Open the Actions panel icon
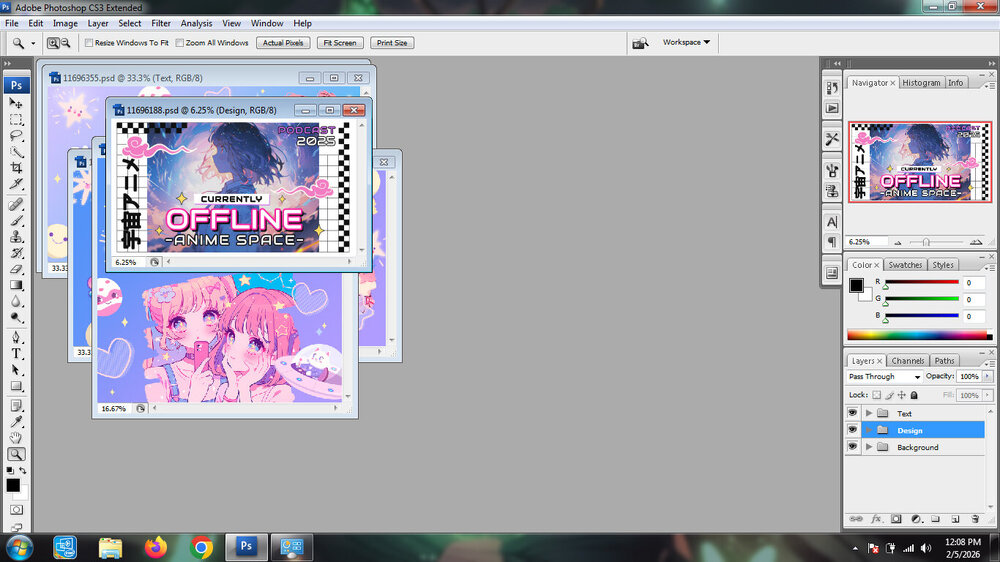The width and height of the screenshot is (1000, 562). pyautogui.click(x=832, y=108)
